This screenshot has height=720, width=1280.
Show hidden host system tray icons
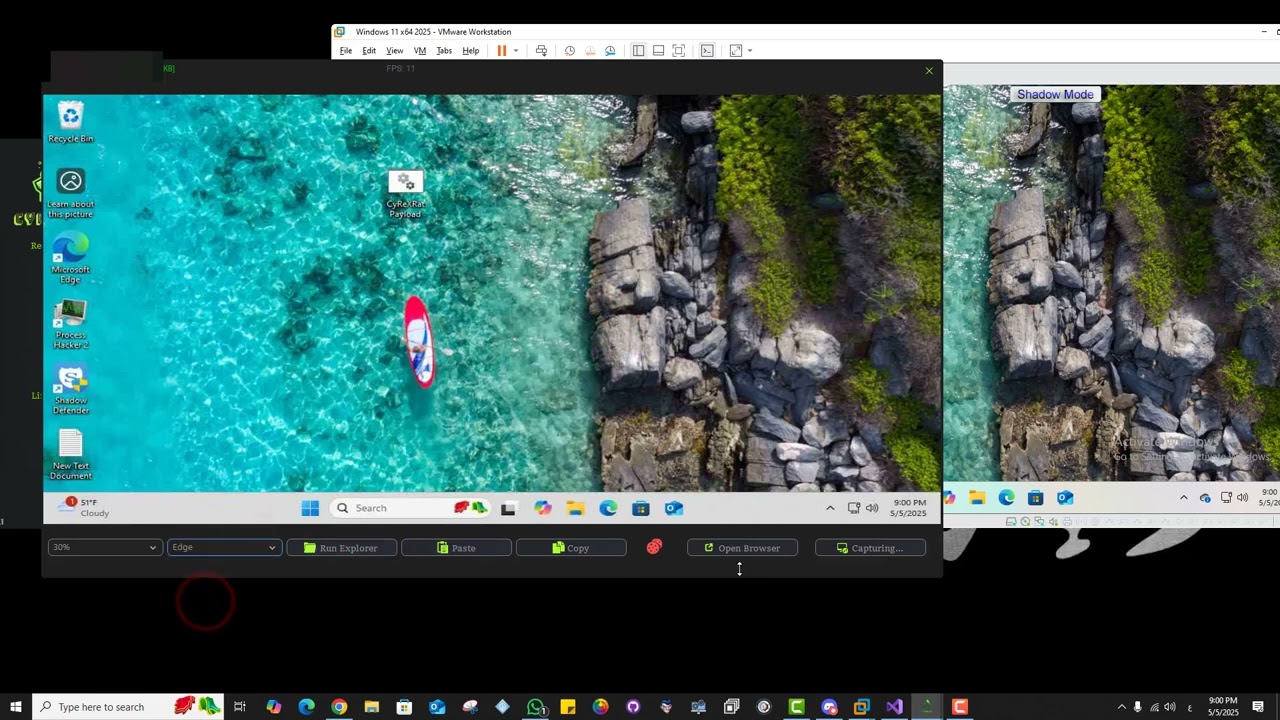tap(1121, 707)
